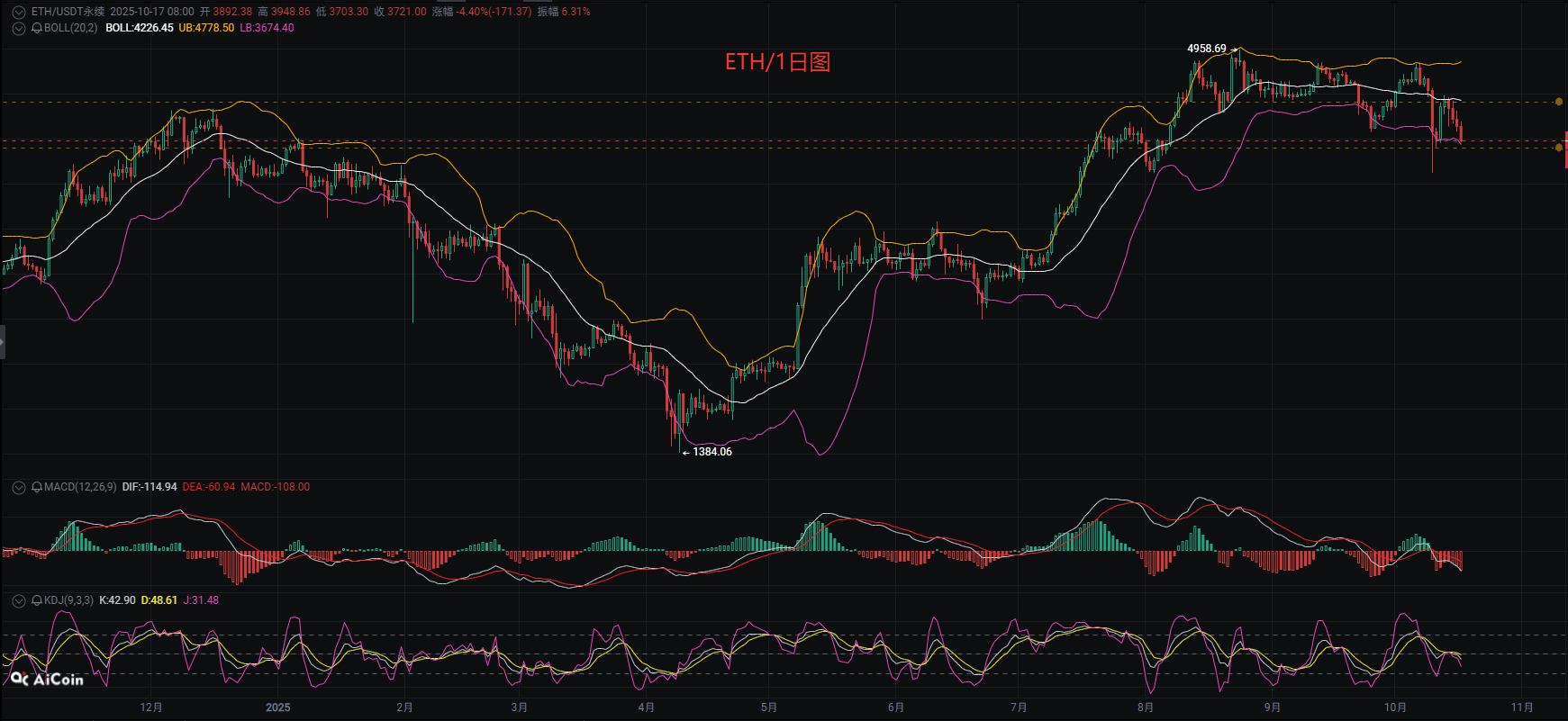Click the ETH/USDT永续 trading pair name
The width and height of the screenshot is (1568, 721).
coord(68,12)
